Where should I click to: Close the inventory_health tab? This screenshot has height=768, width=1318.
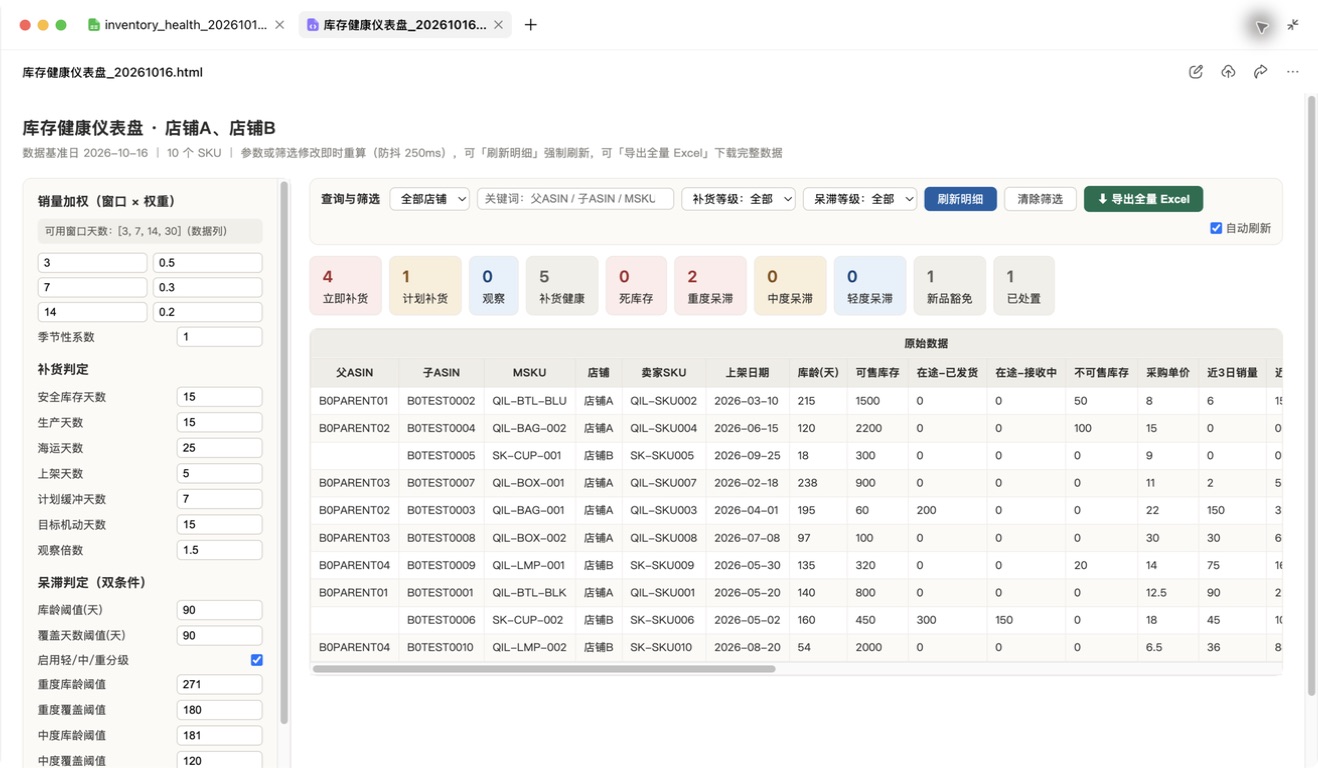pos(279,25)
